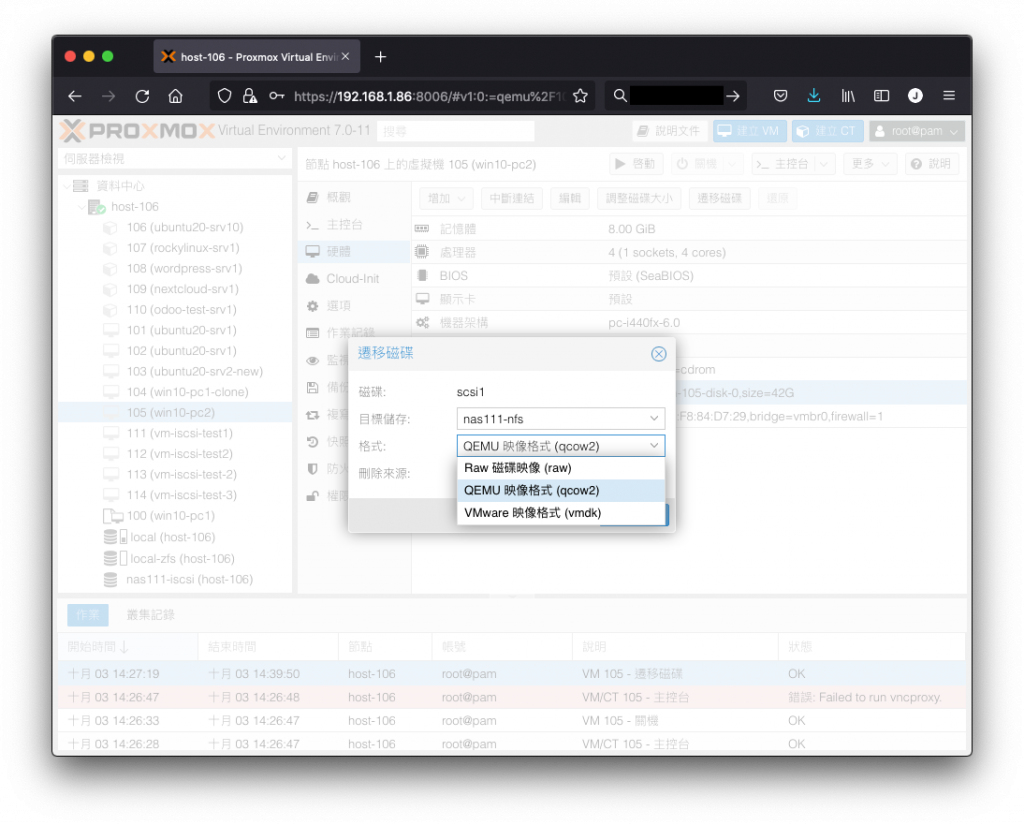The width and height of the screenshot is (1024, 825).
Task: Open the Firefox downloads arrow icon
Action: point(814,96)
